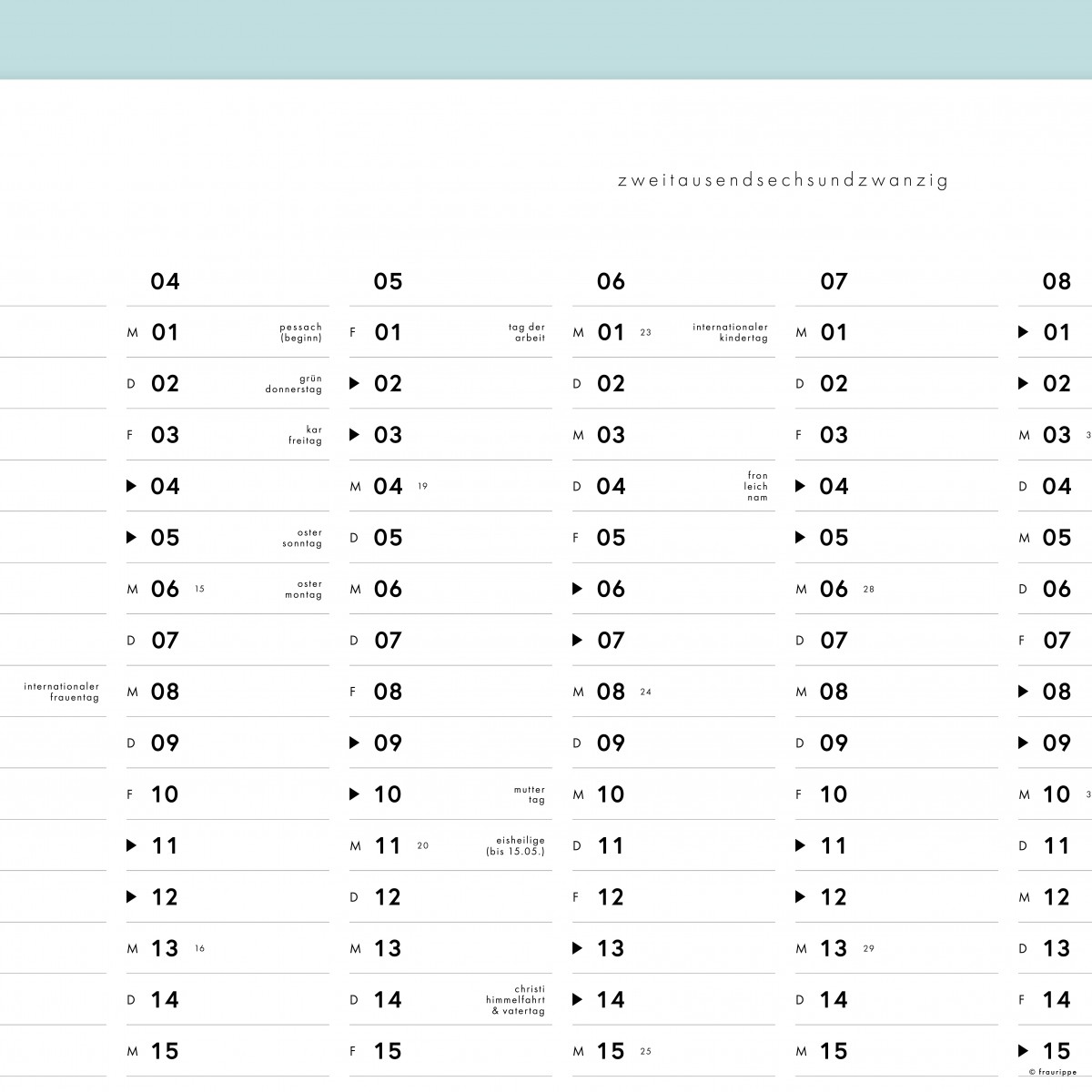Click day number 01 in July column
The height and width of the screenshot is (1092, 1092).
(834, 332)
